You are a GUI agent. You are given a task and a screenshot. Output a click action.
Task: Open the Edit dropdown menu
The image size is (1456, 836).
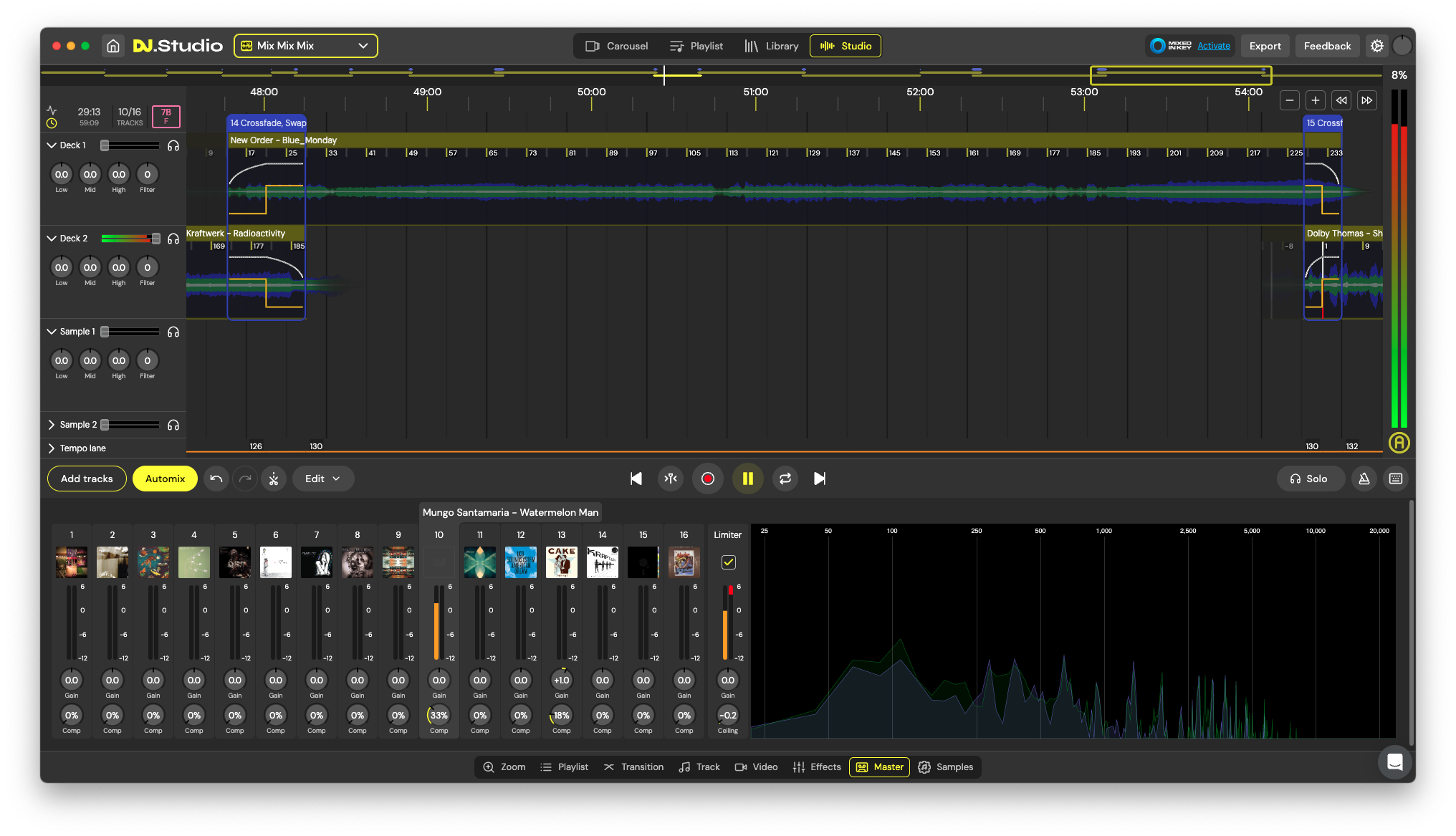(322, 479)
